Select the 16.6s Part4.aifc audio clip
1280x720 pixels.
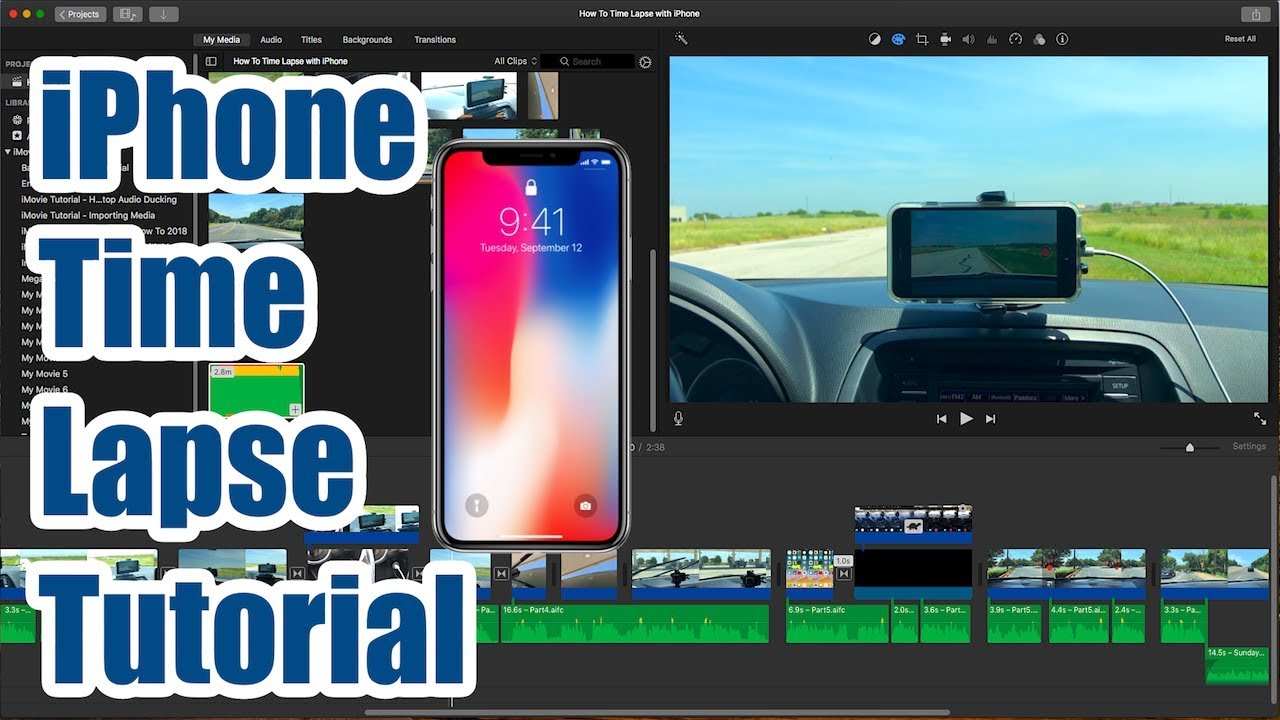(x=635, y=623)
